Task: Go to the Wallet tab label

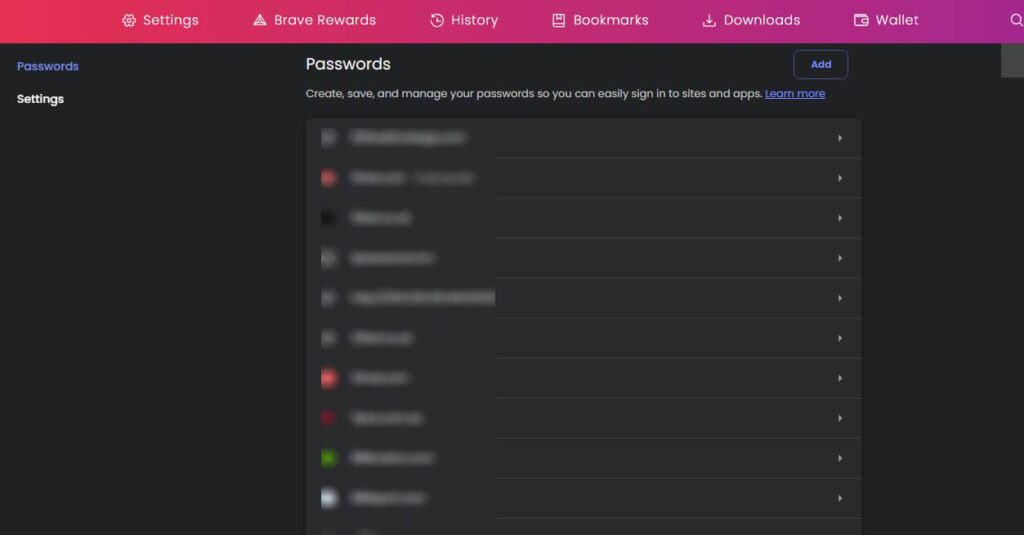Action: coord(897,20)
